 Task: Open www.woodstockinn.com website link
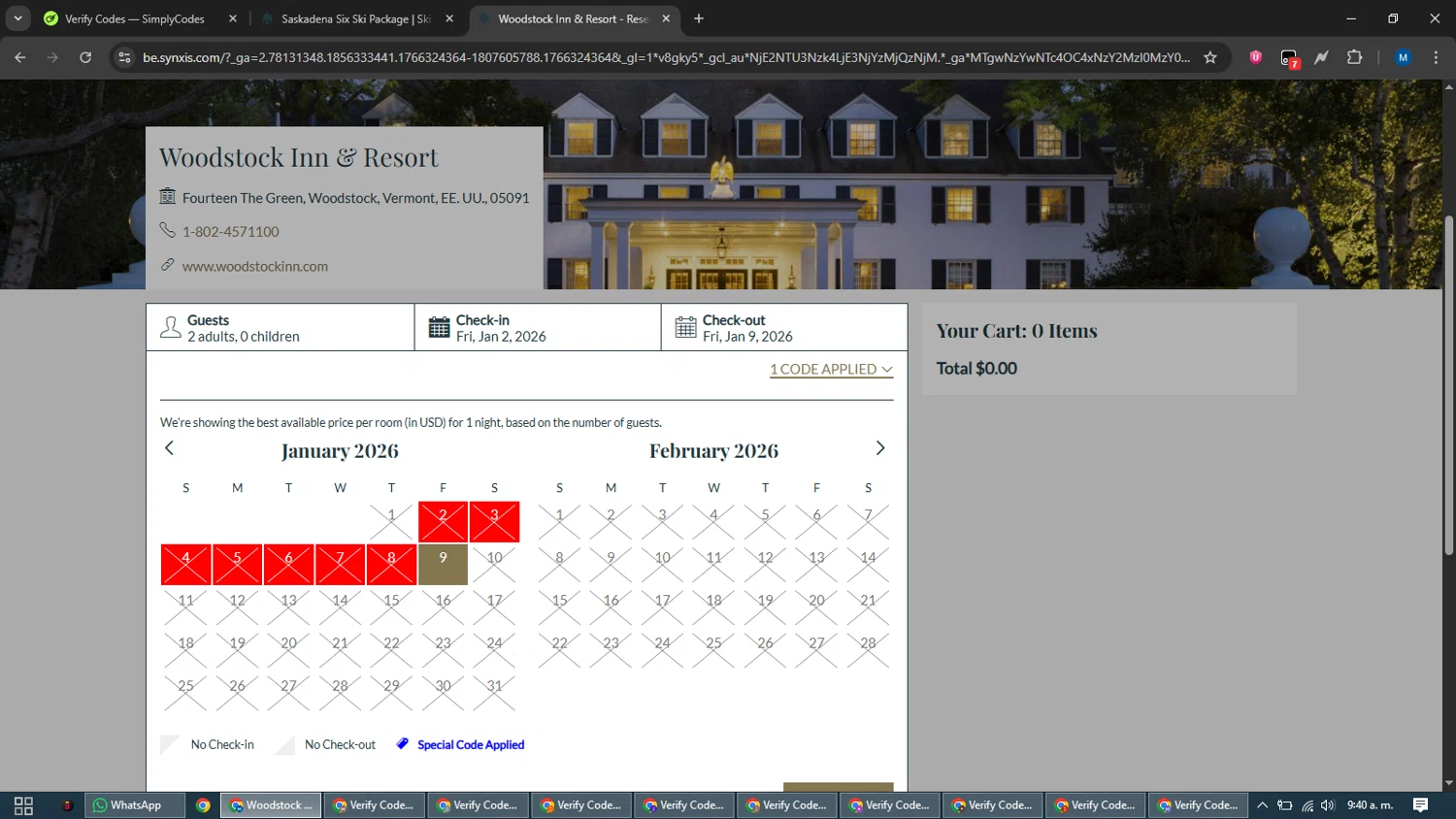(x=255, y=266)
